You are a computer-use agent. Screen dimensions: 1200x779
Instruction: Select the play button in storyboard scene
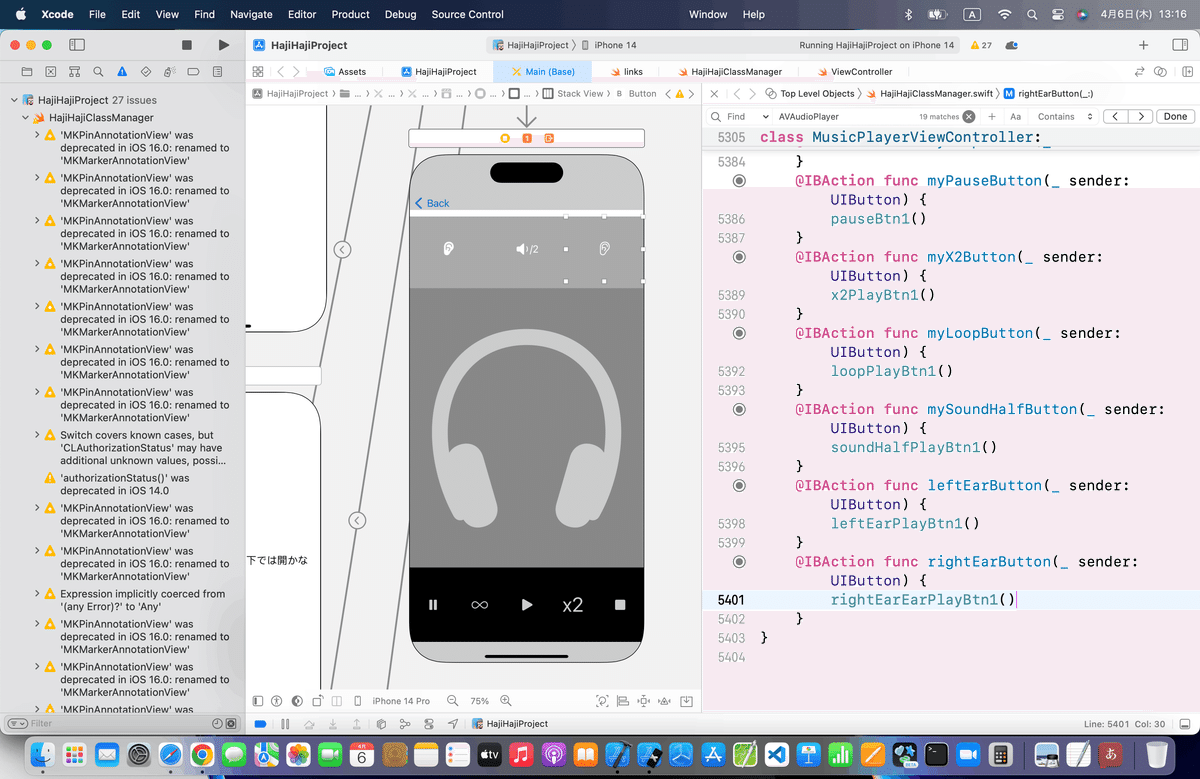pyautogui.click(x=527, y=605)
